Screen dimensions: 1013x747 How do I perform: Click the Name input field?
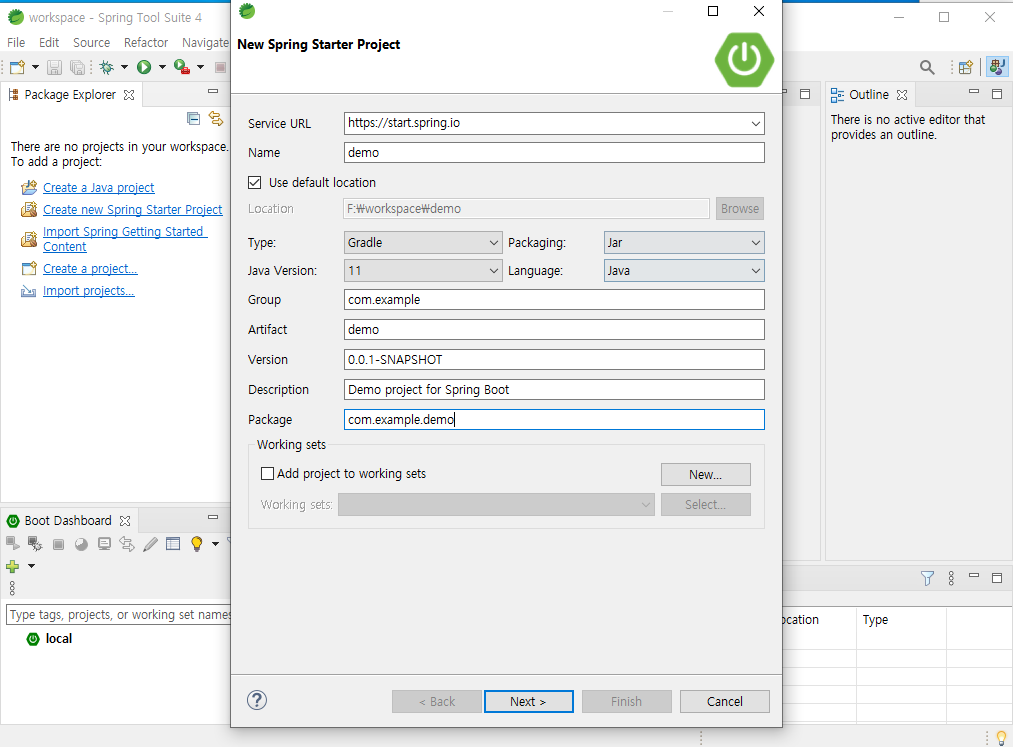click(x=554, y=153)
